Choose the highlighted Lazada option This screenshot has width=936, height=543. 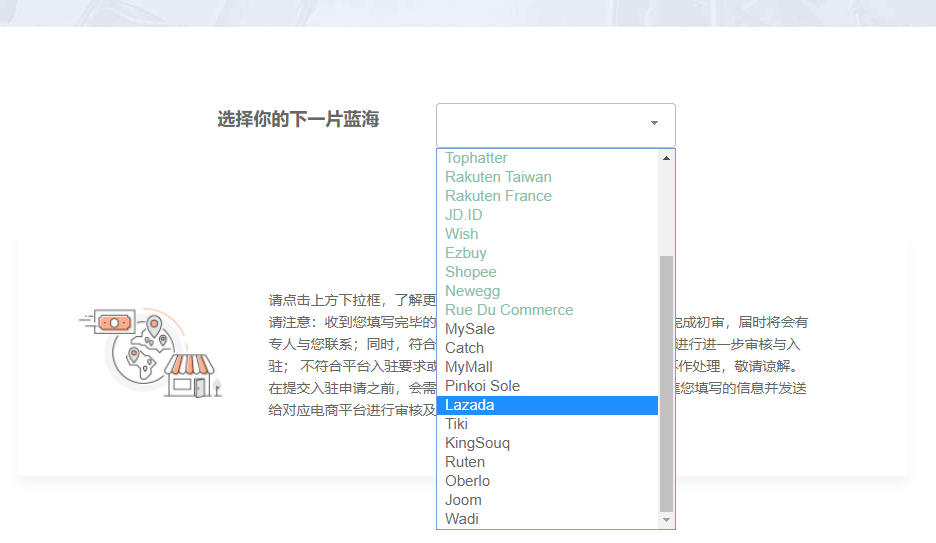tap(547, 405)
